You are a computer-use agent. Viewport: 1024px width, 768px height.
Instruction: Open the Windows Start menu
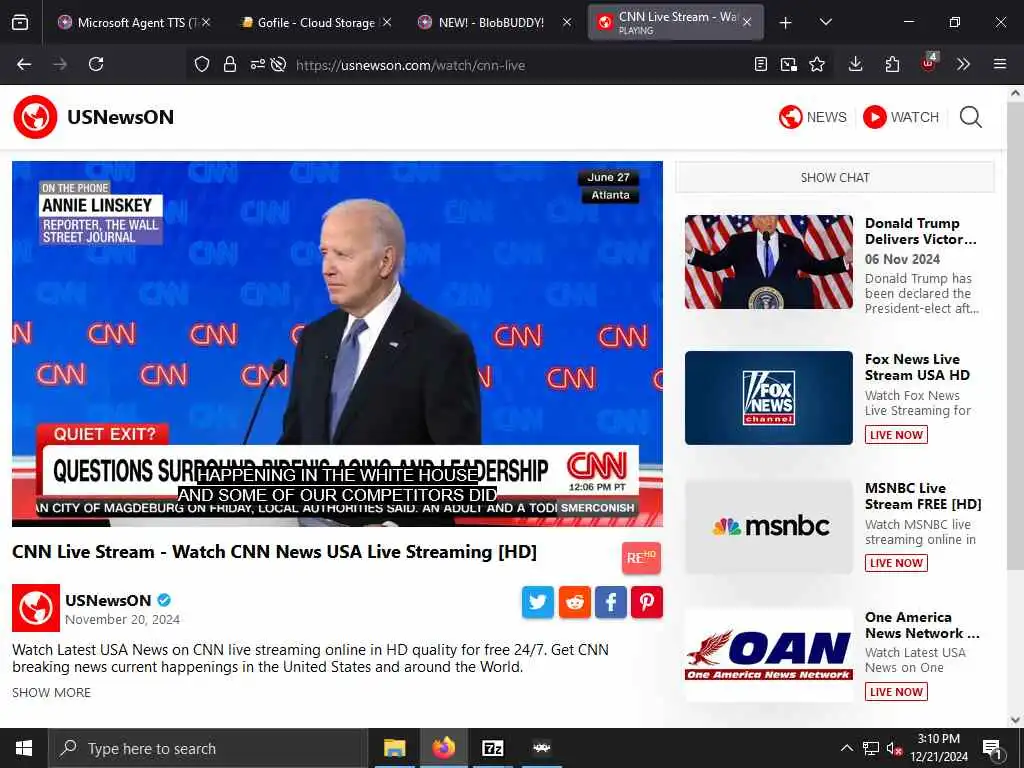(x=24, y=748)
